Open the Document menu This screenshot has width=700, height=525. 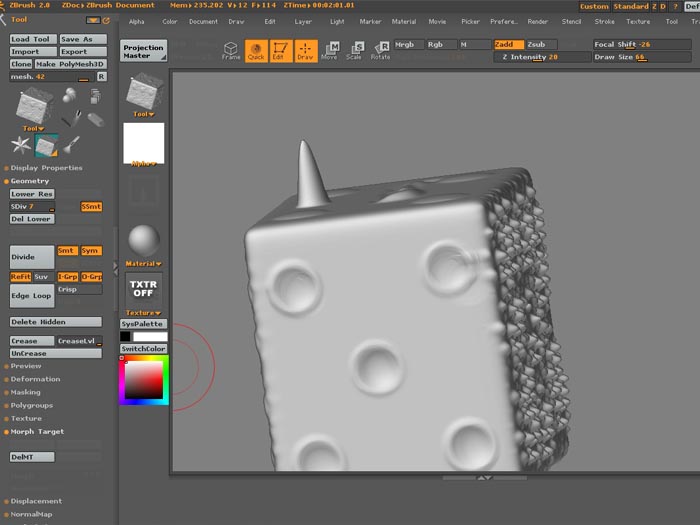pos(204,21)
